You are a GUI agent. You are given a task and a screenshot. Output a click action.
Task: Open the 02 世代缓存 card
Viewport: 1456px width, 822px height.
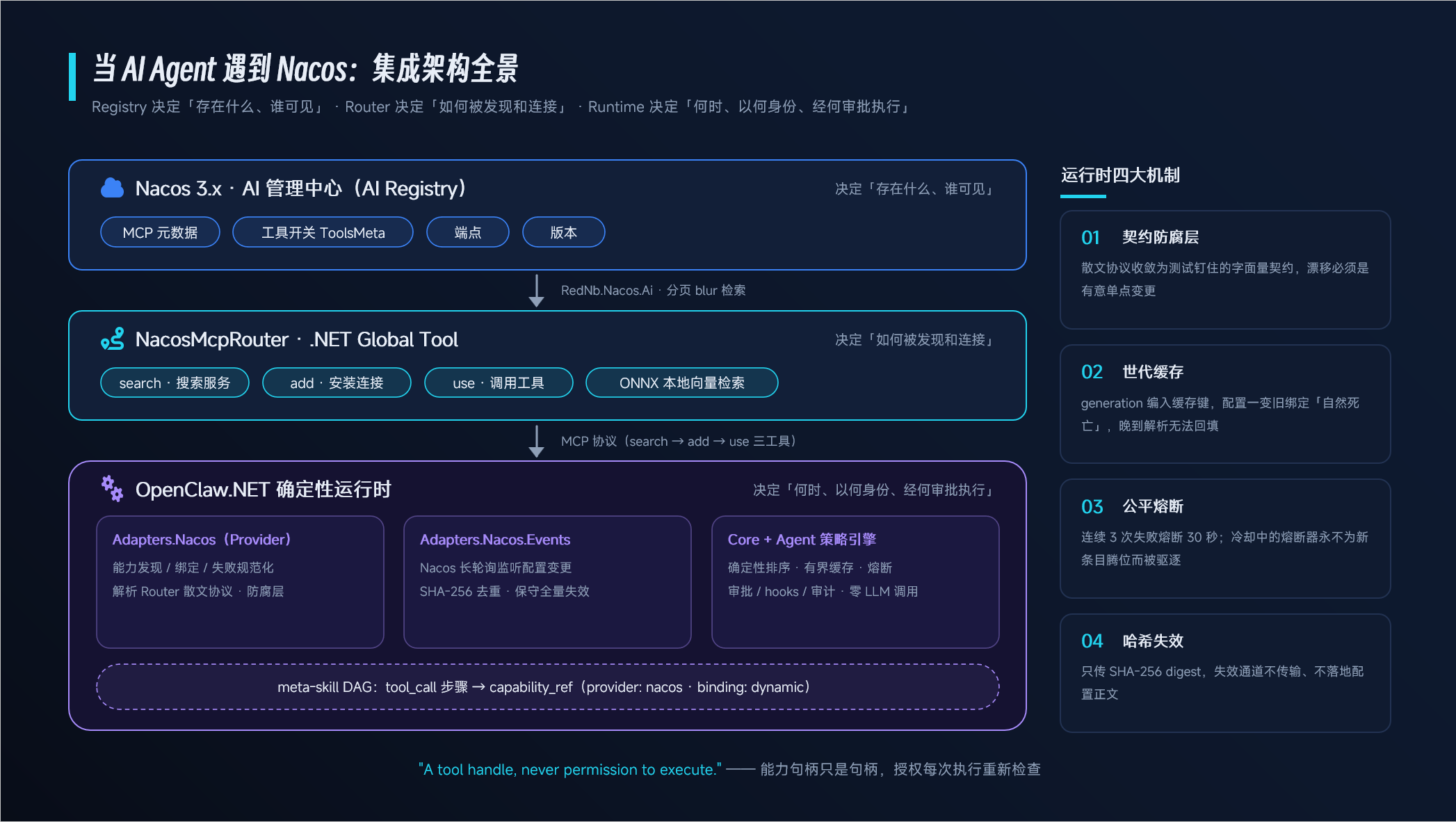coord(1225,404)
